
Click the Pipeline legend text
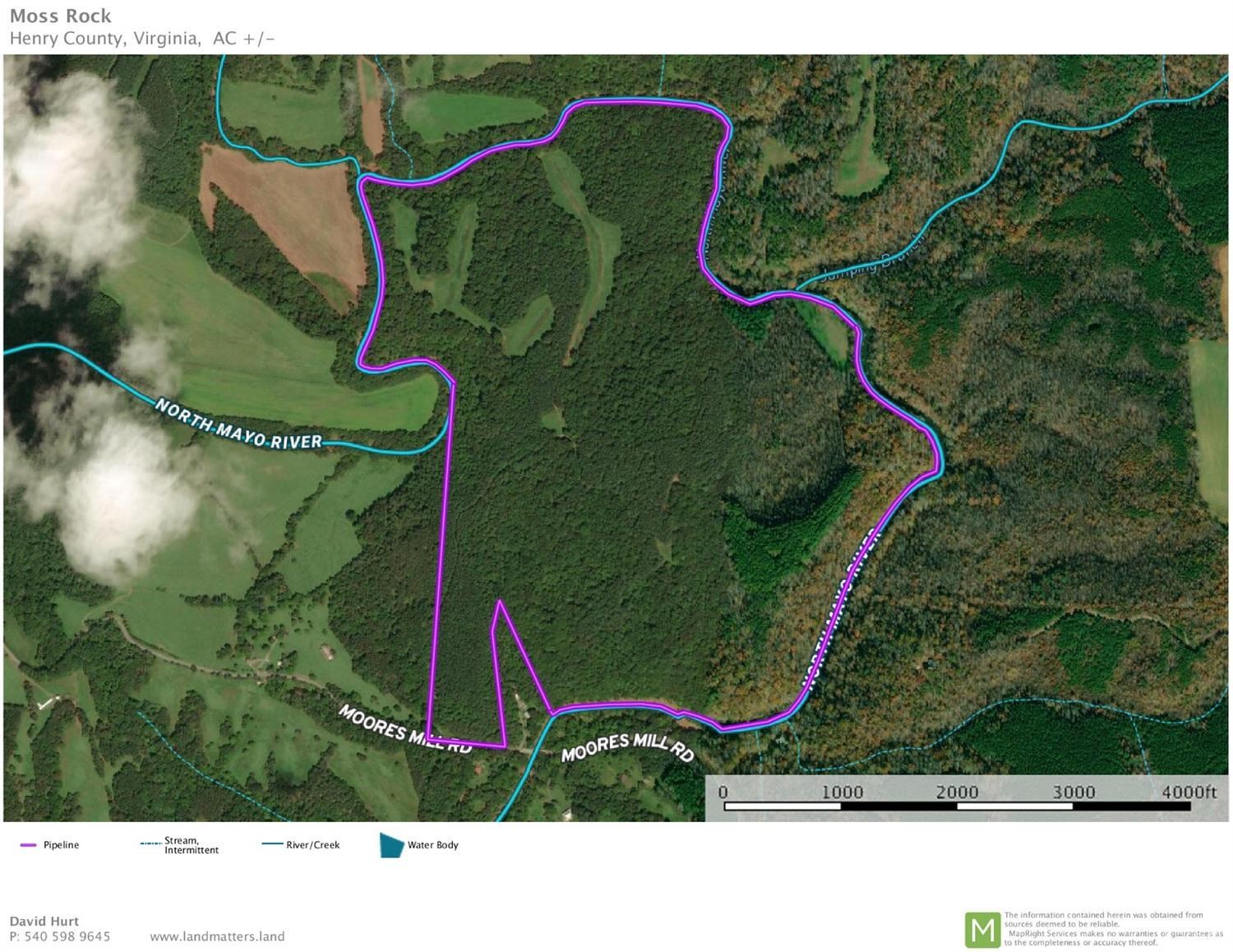(x=61, y=845)
